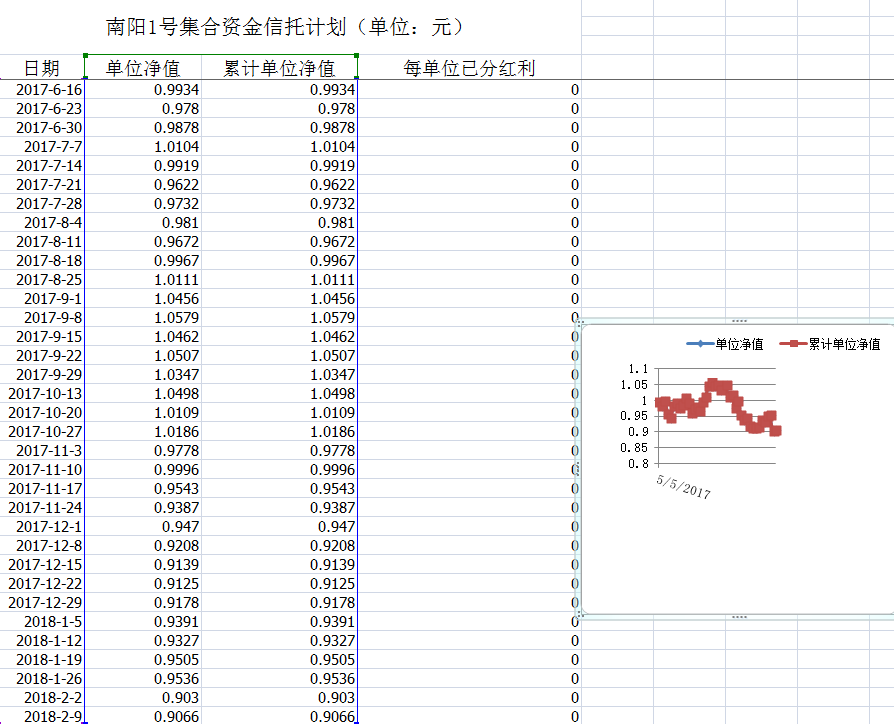Screen dimensions: 894x724
Task: Grab the chart's bottom-center resize handle
Action: pos(739,617)
